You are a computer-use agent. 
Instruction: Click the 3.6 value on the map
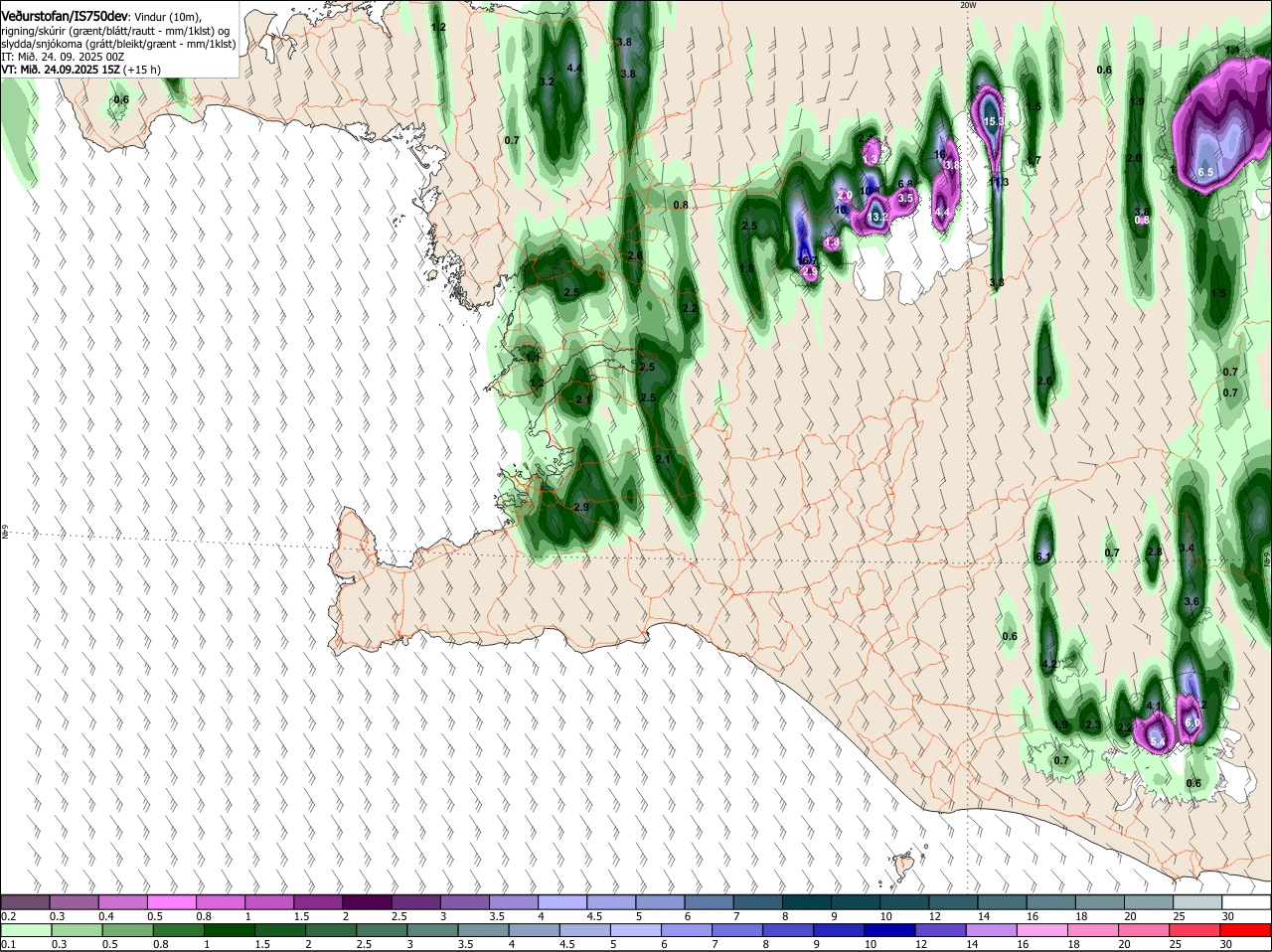pos(1192,602)
